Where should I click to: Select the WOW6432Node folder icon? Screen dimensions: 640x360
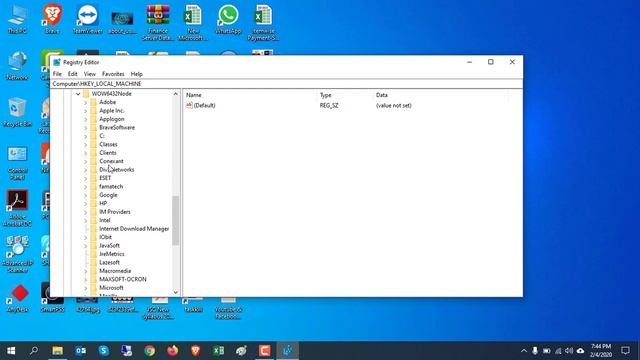coord(86,93)
